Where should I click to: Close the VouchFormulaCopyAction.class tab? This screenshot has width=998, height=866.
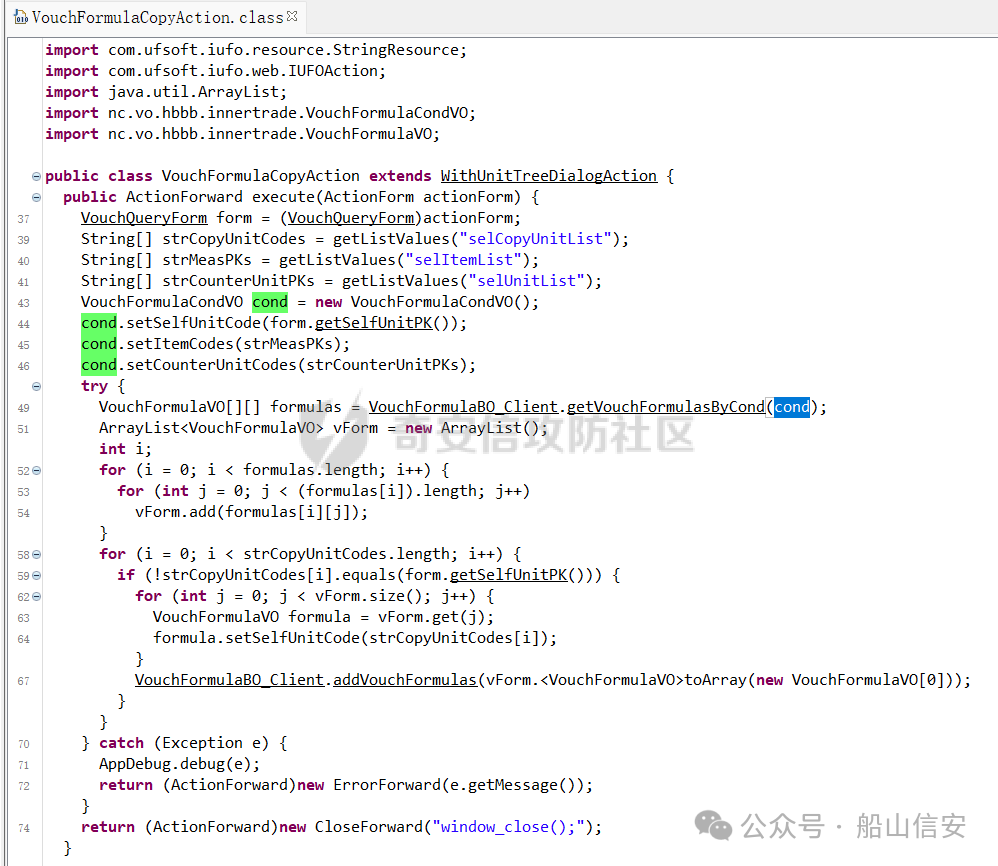coord(292,16)
